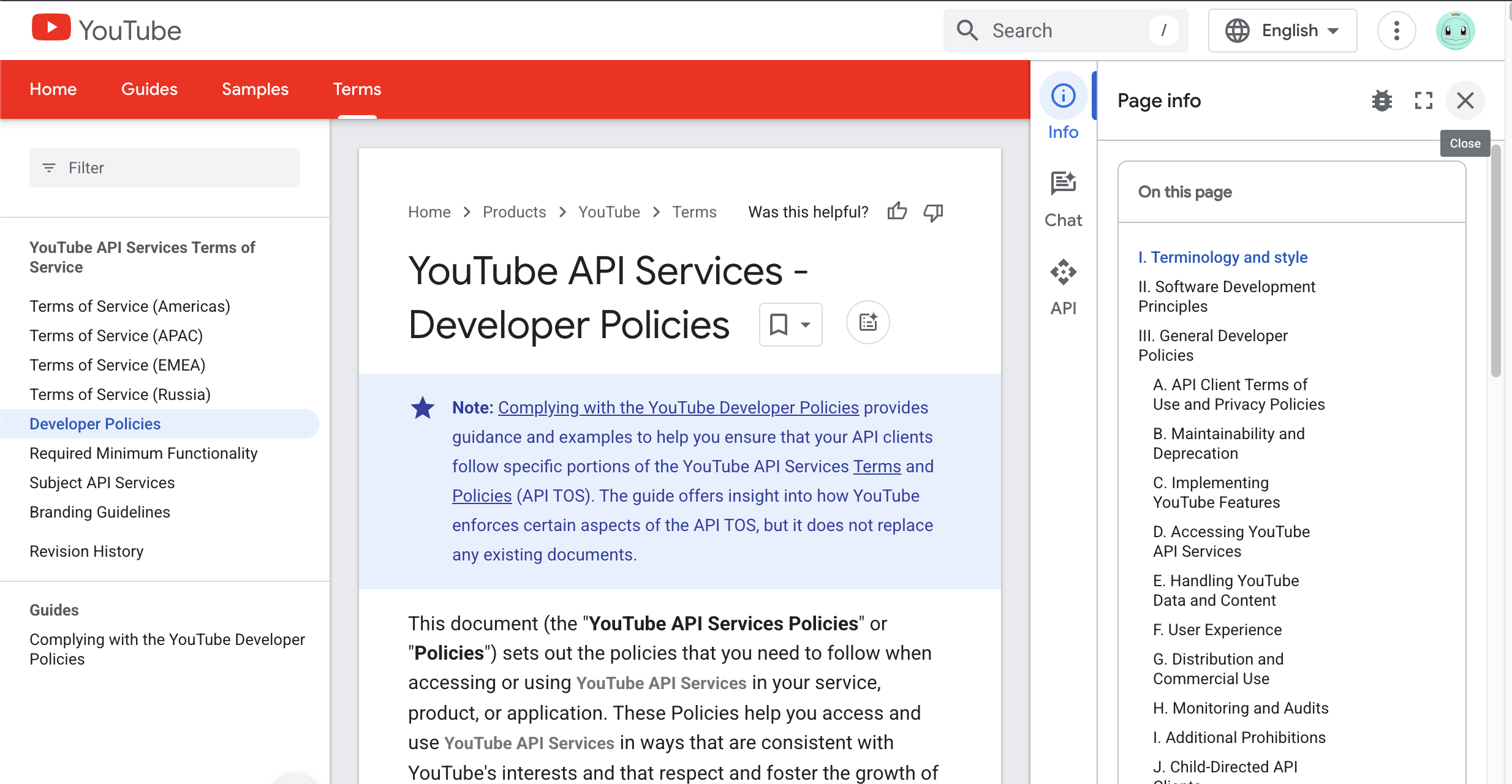This screenshot has height=784, width=1512.
Task: Click thumbs up for helpful
Action: click(x=897, y=212)
